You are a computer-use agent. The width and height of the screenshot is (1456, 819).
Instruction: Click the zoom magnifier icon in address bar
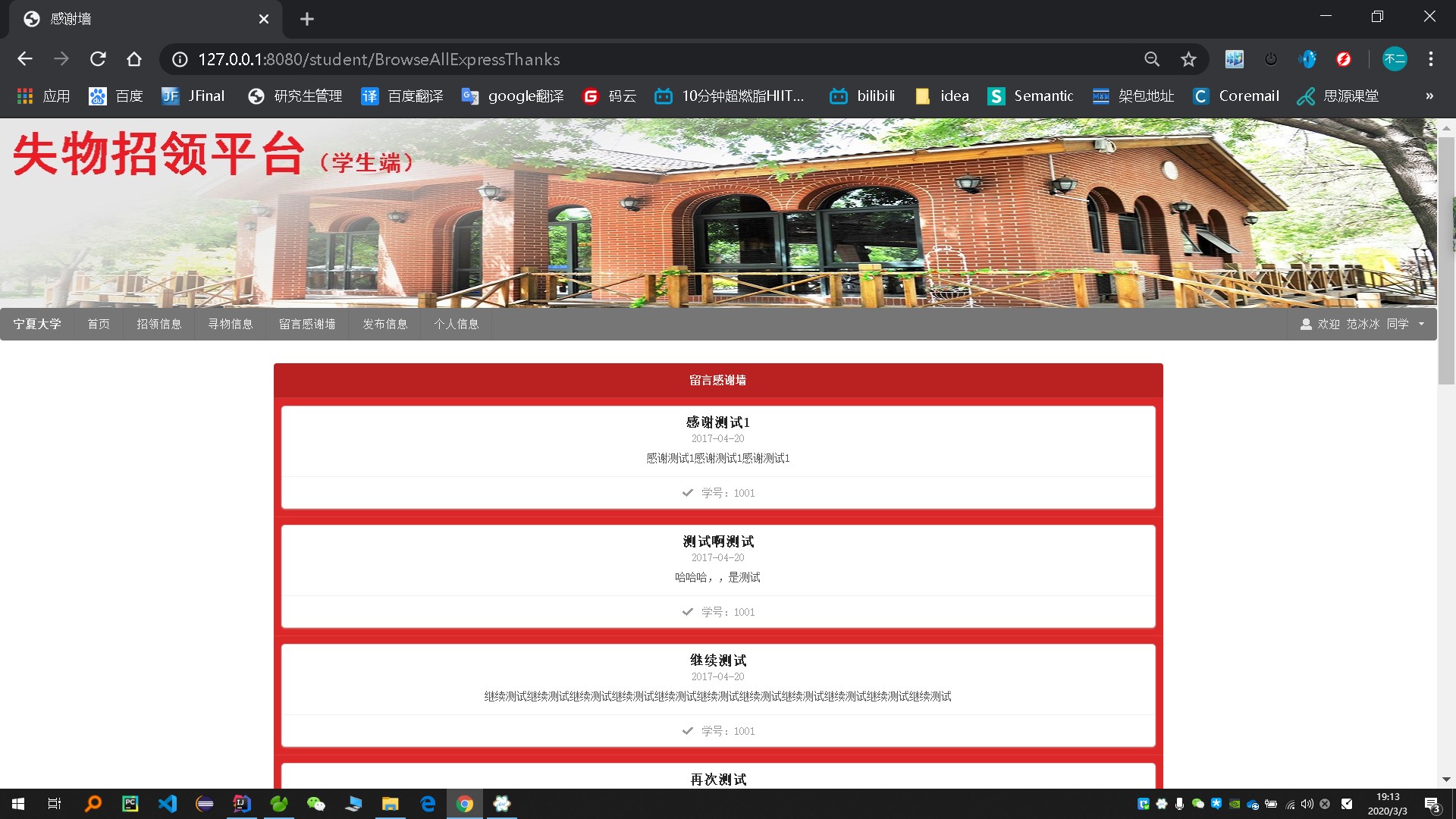click(1152, 59)
